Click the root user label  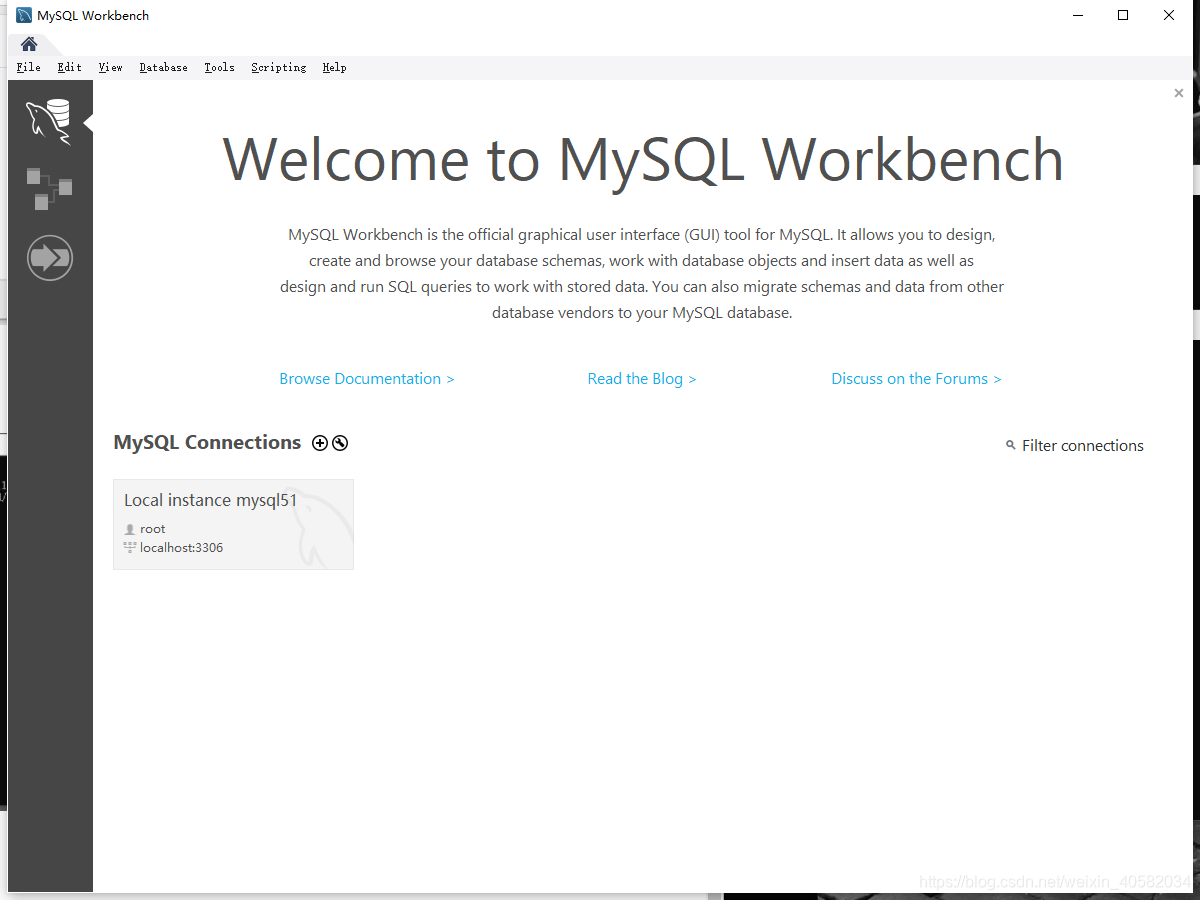153,529
